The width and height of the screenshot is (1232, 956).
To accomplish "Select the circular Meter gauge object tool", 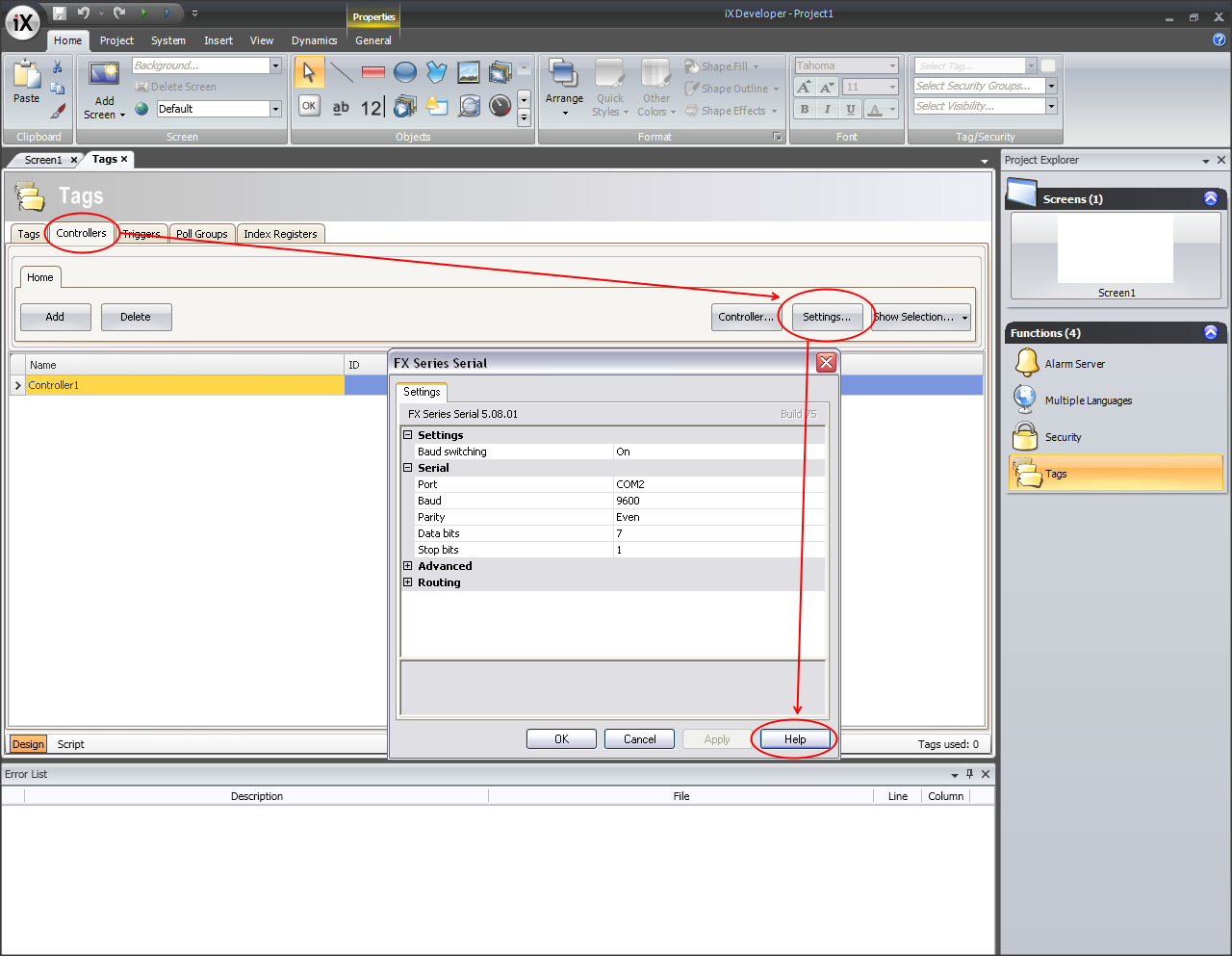I will 500,106.
